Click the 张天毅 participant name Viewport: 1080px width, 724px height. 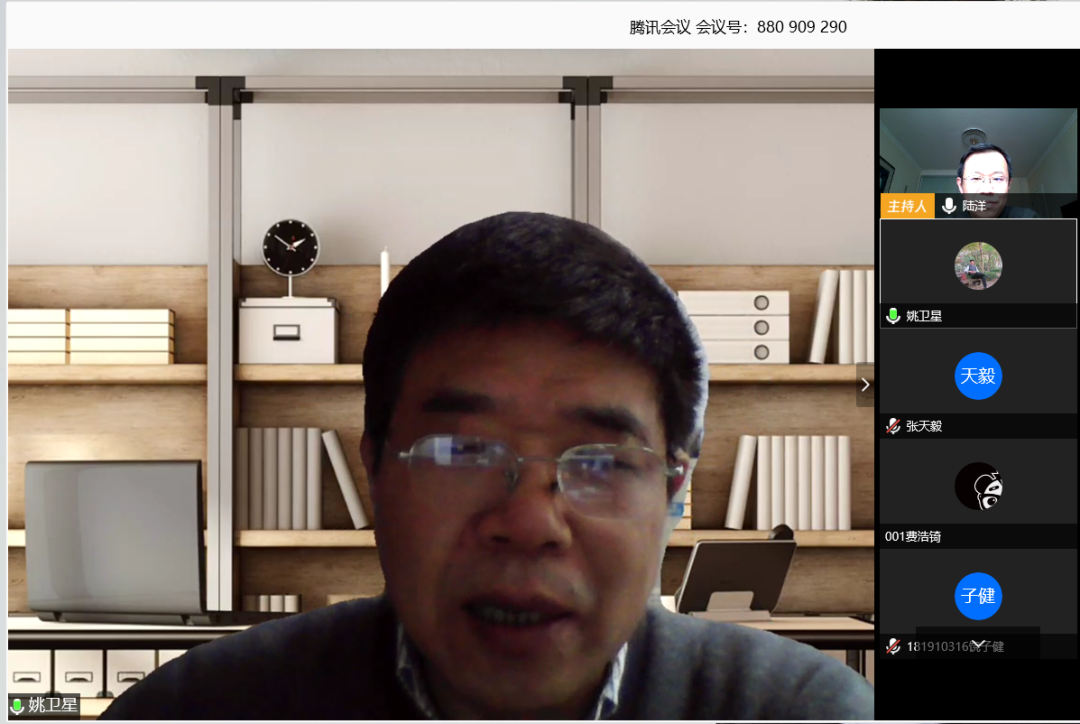(924, 426)
